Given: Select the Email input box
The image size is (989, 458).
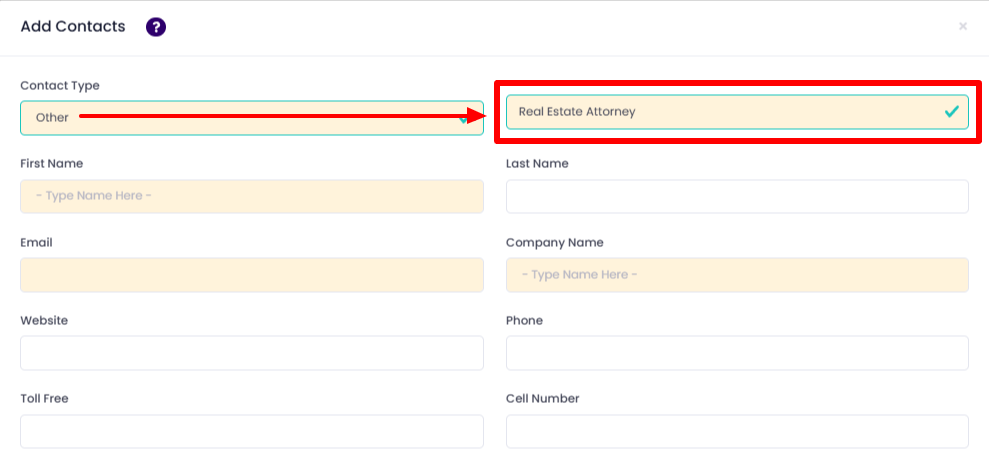Looking at the screenshot, I should (251, 275).
